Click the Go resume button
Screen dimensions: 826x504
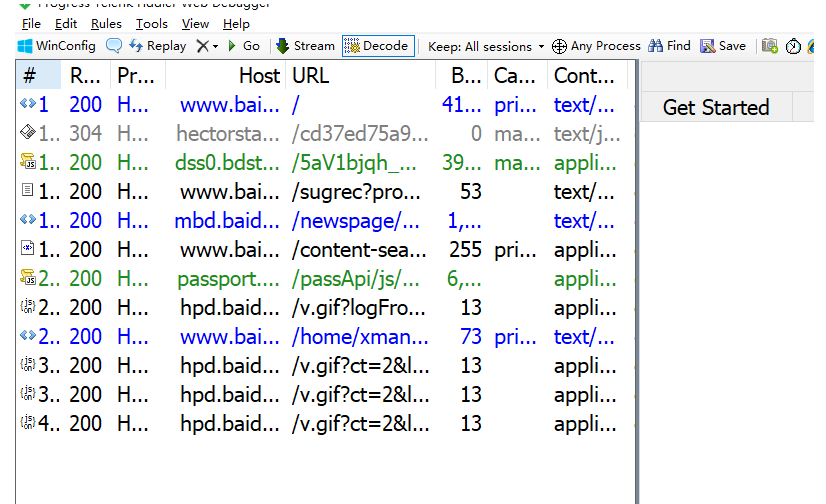pyautogui.click(x=244, y=46)
